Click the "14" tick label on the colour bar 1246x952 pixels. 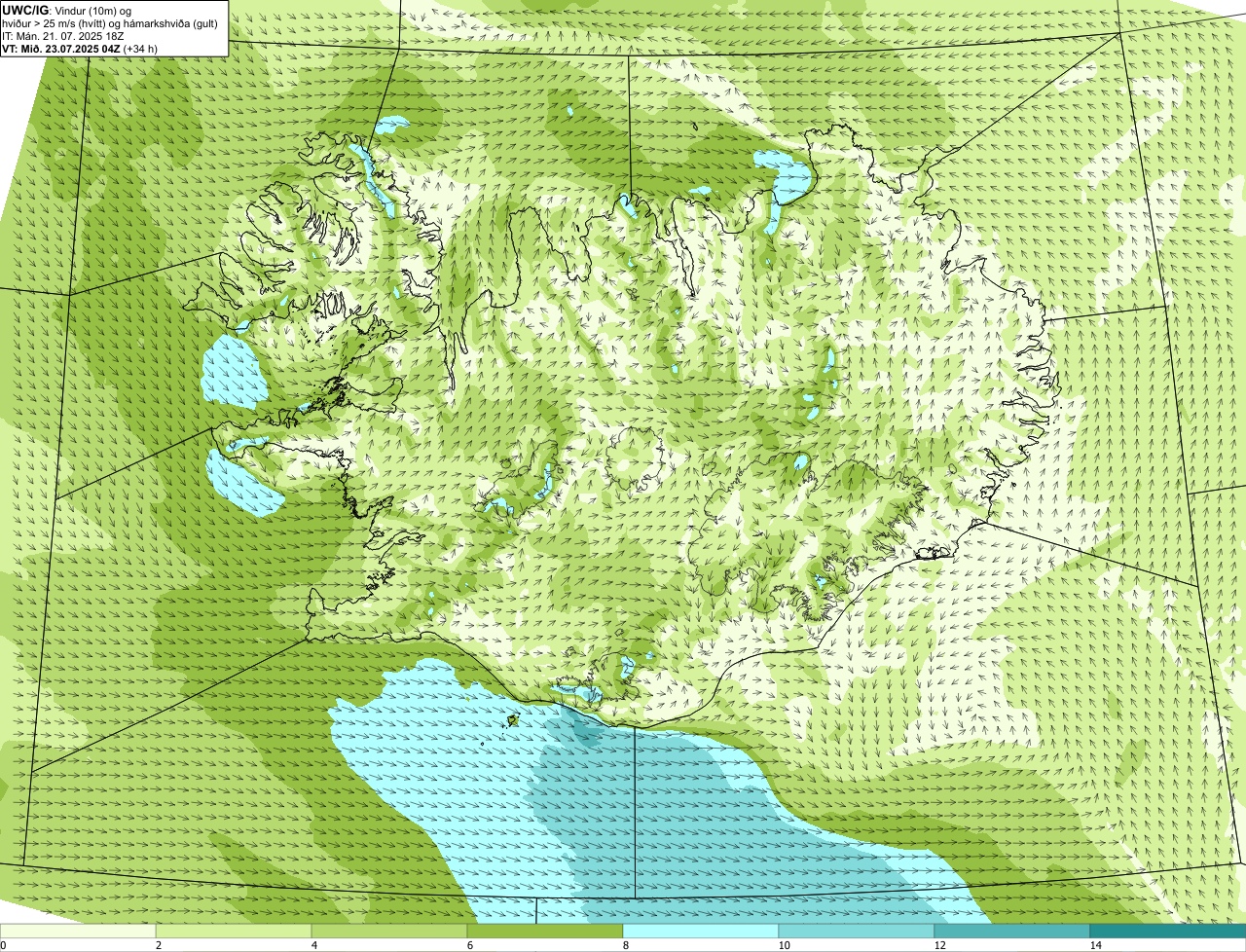point(1095,945)
